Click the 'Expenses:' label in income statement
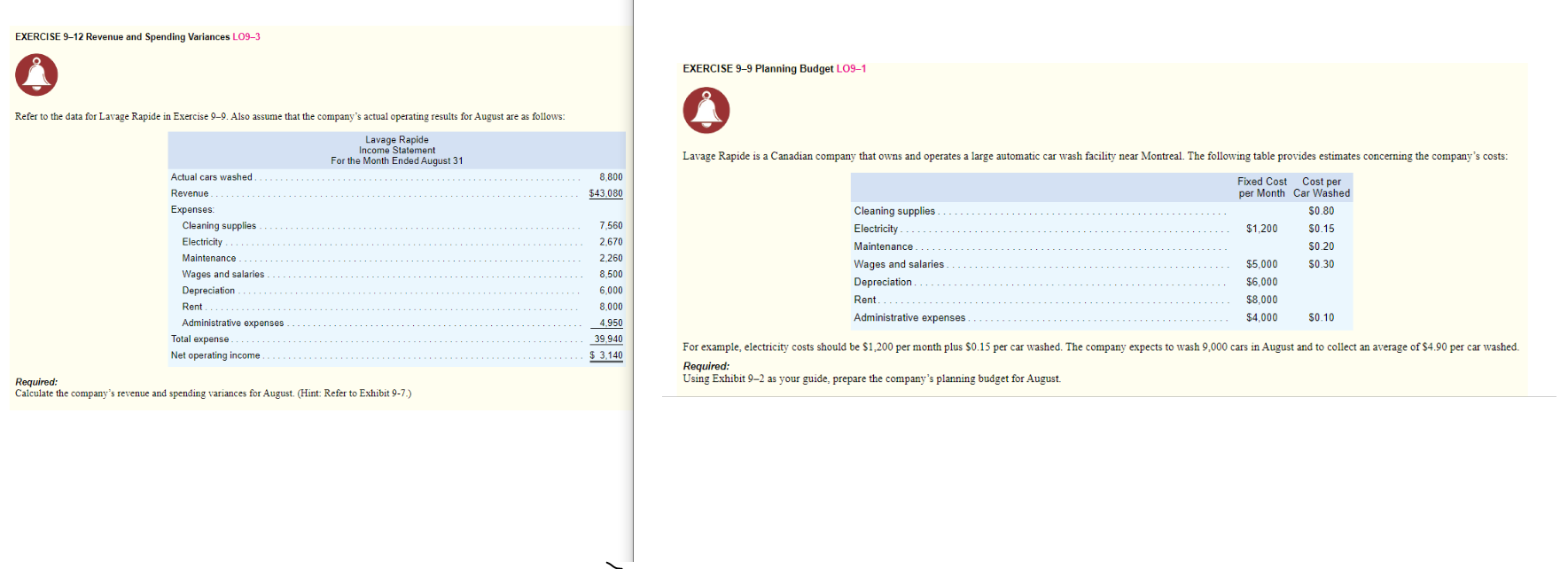The height and width of the screenshot is (569, 1568). (192, 210)
